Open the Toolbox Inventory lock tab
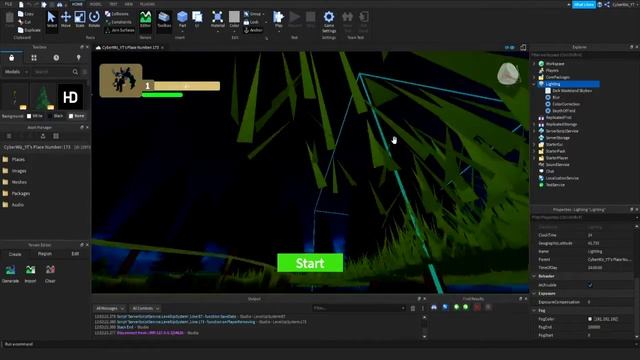Image resolution: width=640 pixels, height=360 pixels. pos(11,58)
